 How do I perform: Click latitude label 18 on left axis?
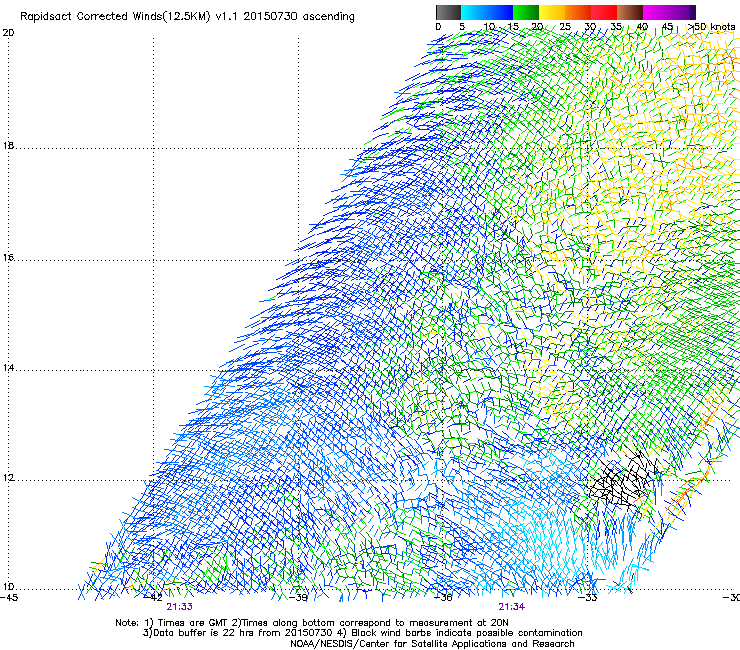click(8, 145)
